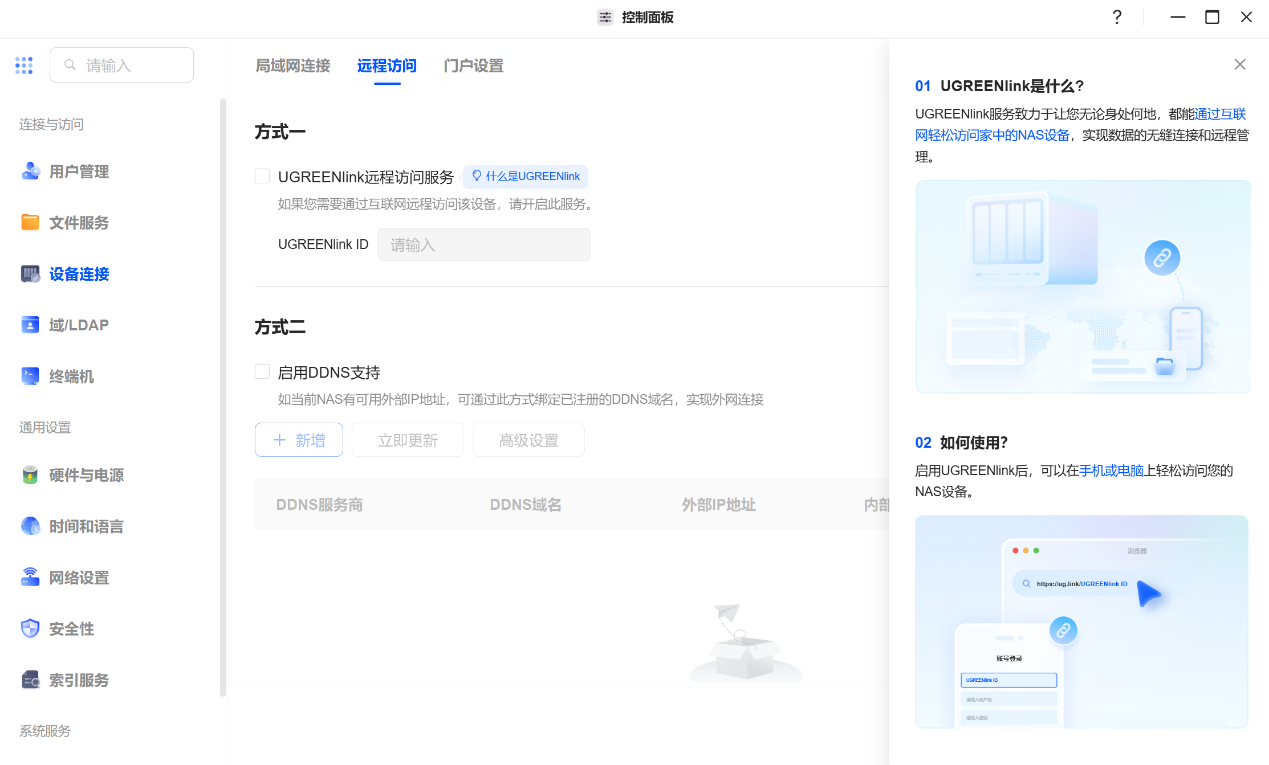This screenshot has height=765, width=1269.
Task: Click the 什么是UGREENlink link button
Action: pyautogui.click(x=525, y=176)
